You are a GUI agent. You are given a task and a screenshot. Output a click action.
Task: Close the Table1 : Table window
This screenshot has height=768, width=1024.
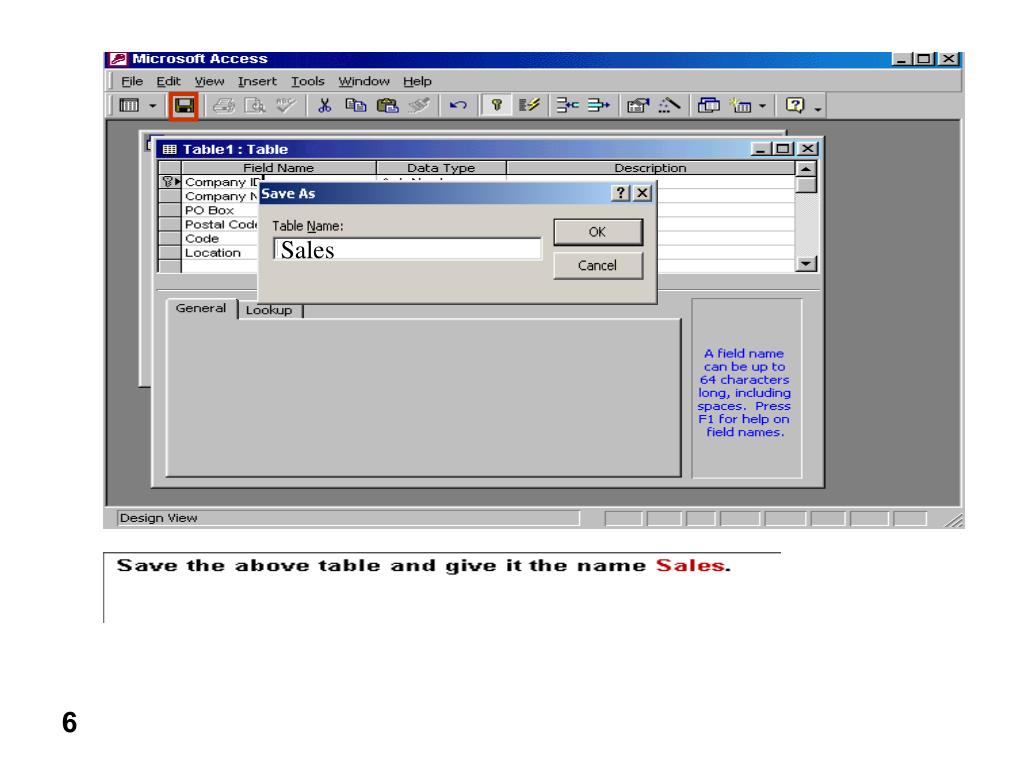point(808,150)
